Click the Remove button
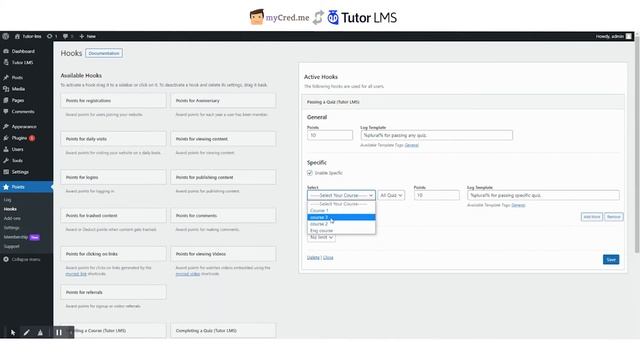Screen dimensions: 640x360 613,217
